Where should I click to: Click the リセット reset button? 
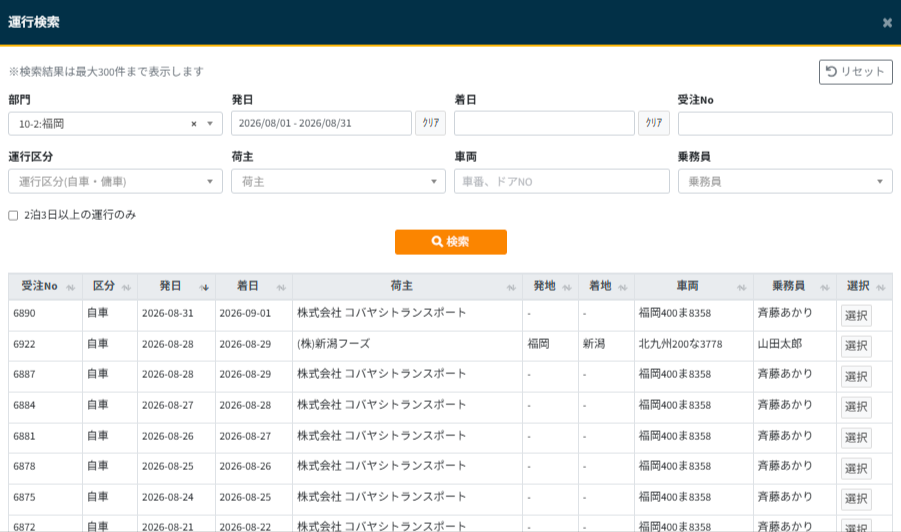856,72
